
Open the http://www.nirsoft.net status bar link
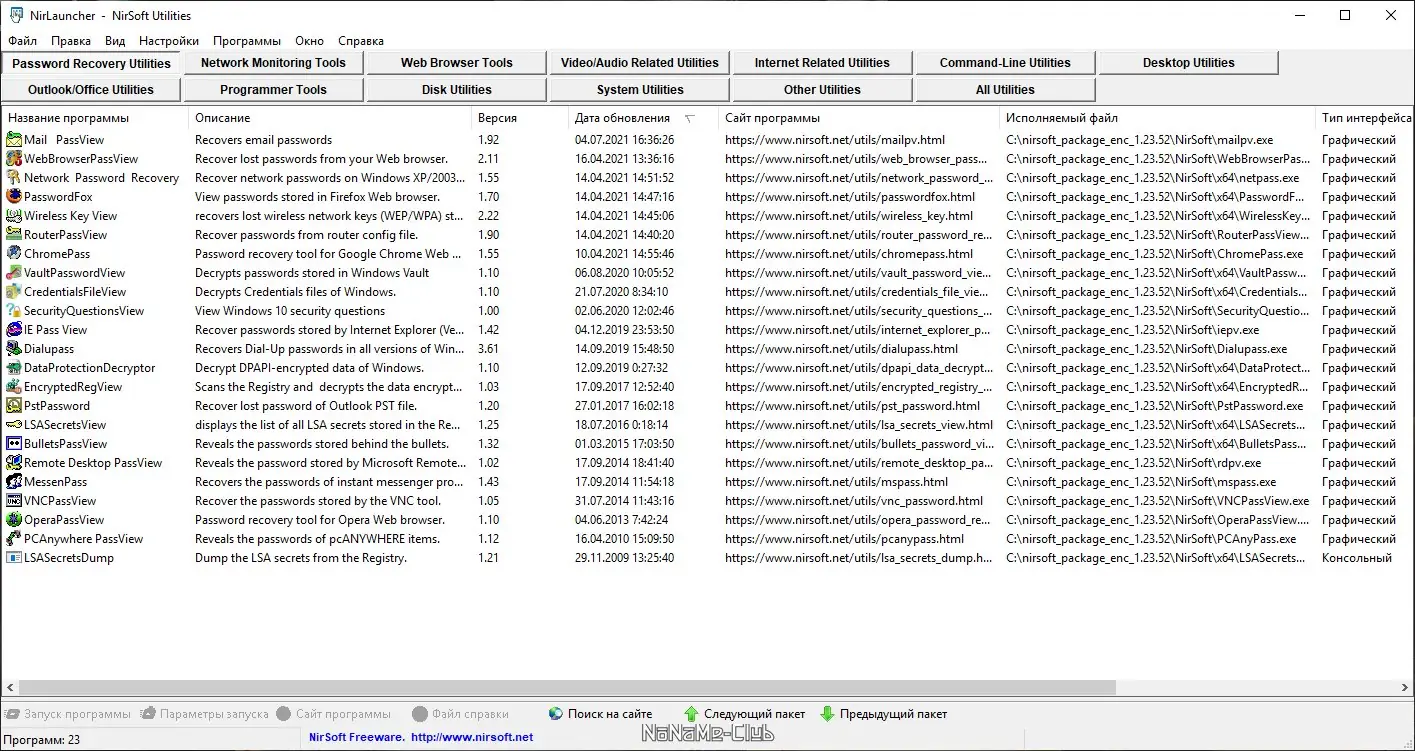click(472, 738)
